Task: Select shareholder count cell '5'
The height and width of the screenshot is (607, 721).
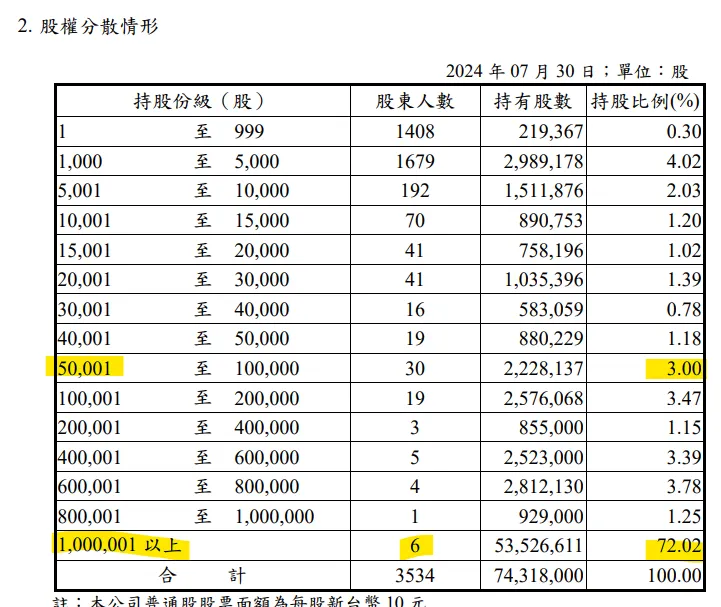Action: point(415,458)
